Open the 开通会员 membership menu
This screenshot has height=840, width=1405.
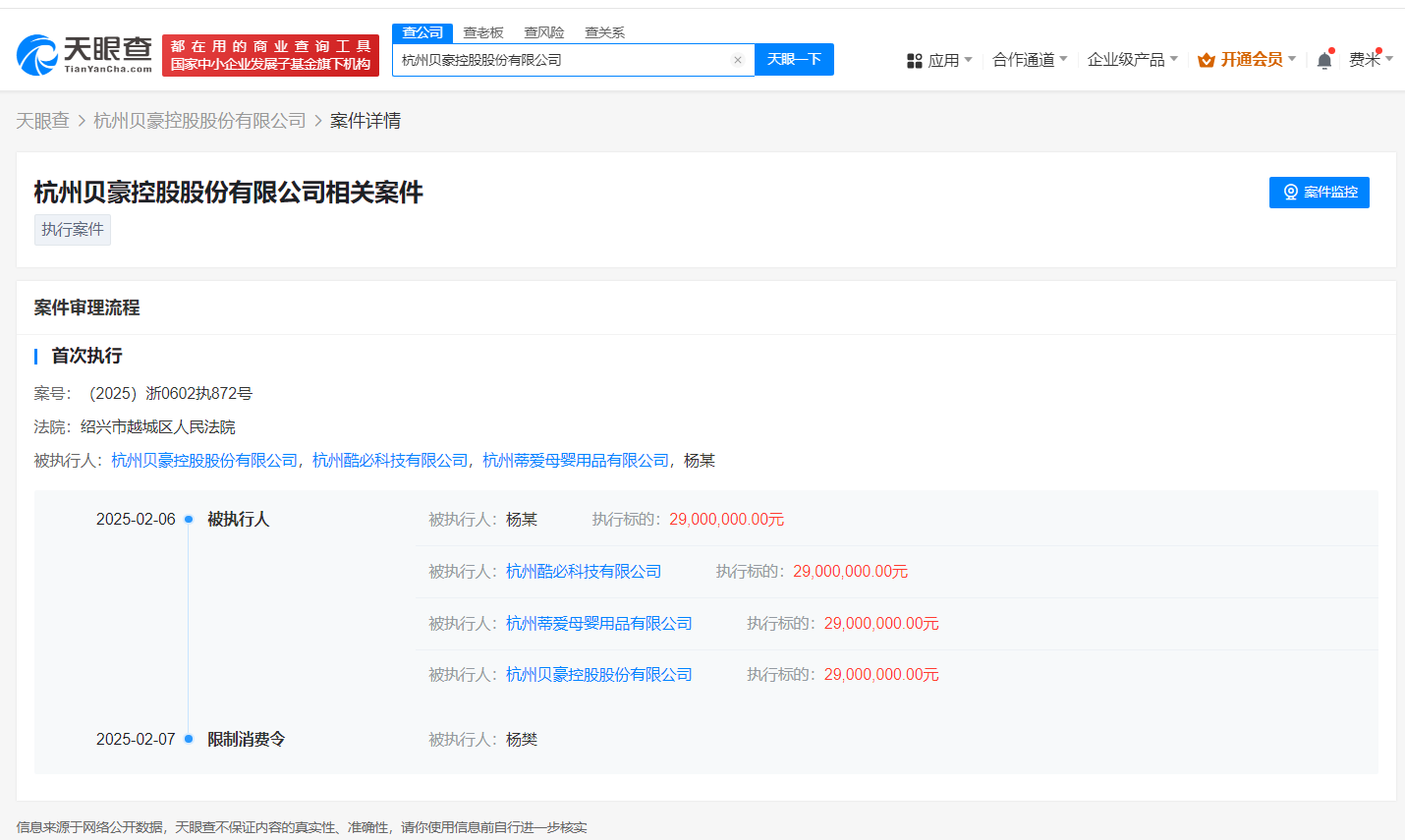[1248, 60]
